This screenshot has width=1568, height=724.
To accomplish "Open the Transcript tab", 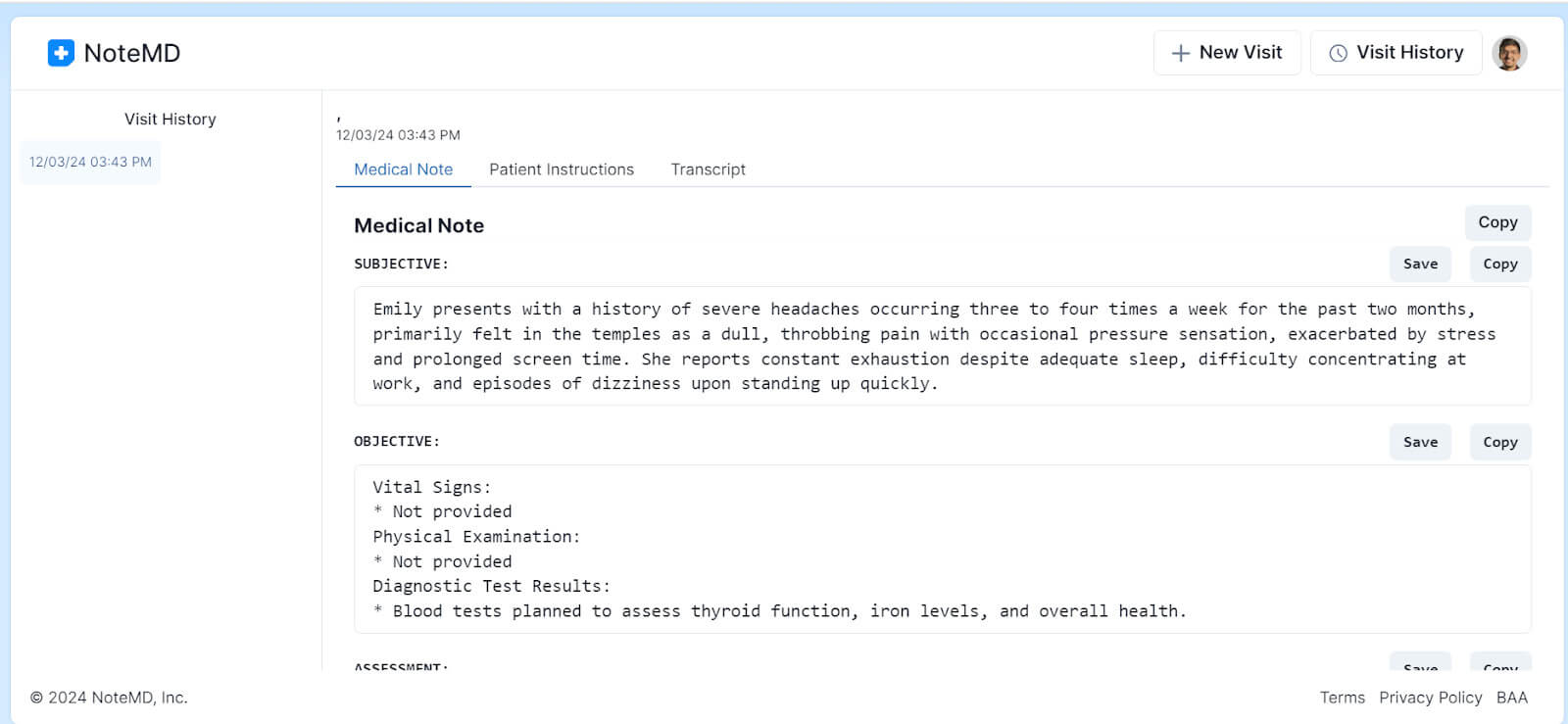I will coord(708,169).
